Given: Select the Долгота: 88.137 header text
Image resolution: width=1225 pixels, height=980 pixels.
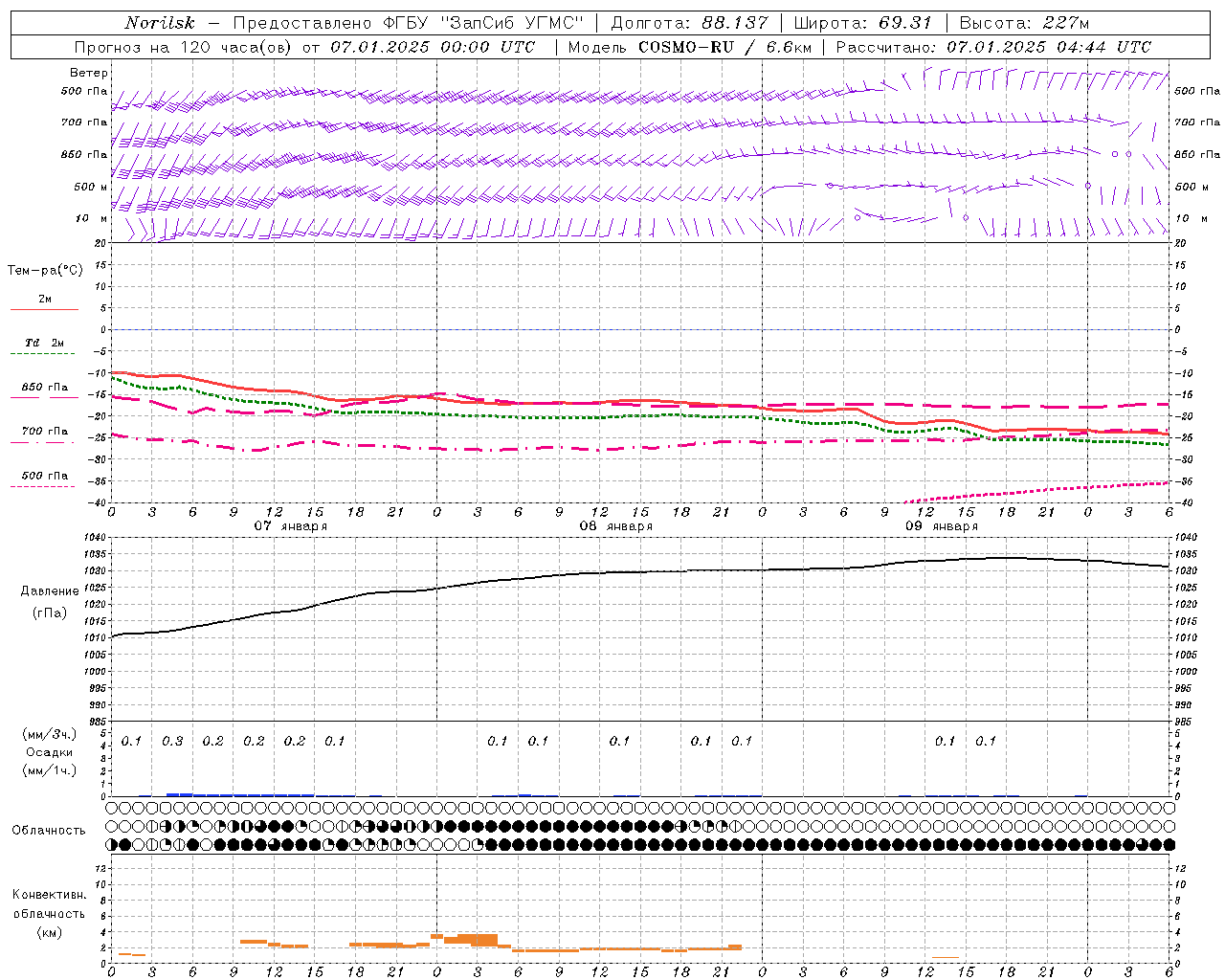Looking at the screenshot, I should point(689,23).
